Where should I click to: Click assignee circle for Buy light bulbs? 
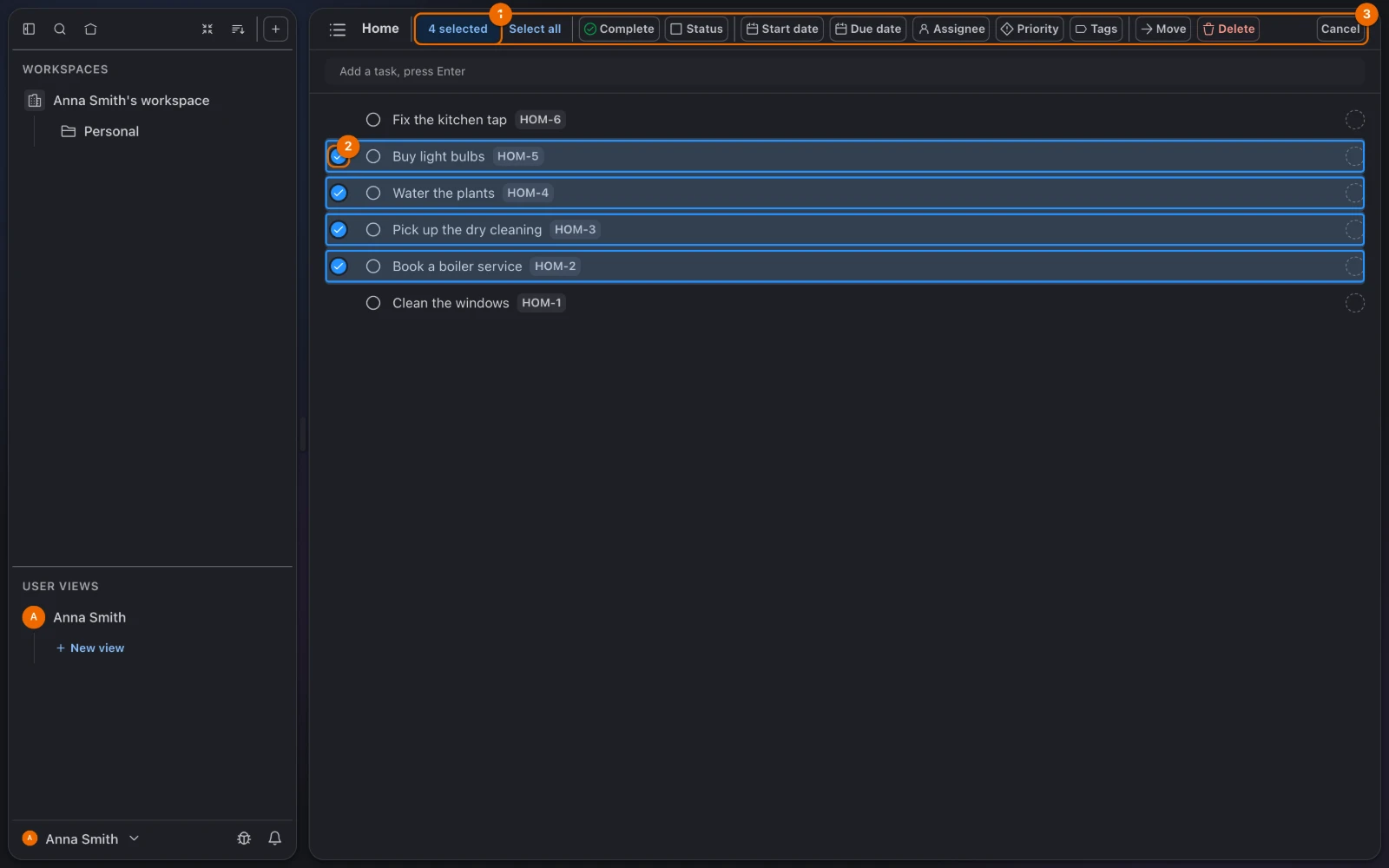coord(1354,156)
